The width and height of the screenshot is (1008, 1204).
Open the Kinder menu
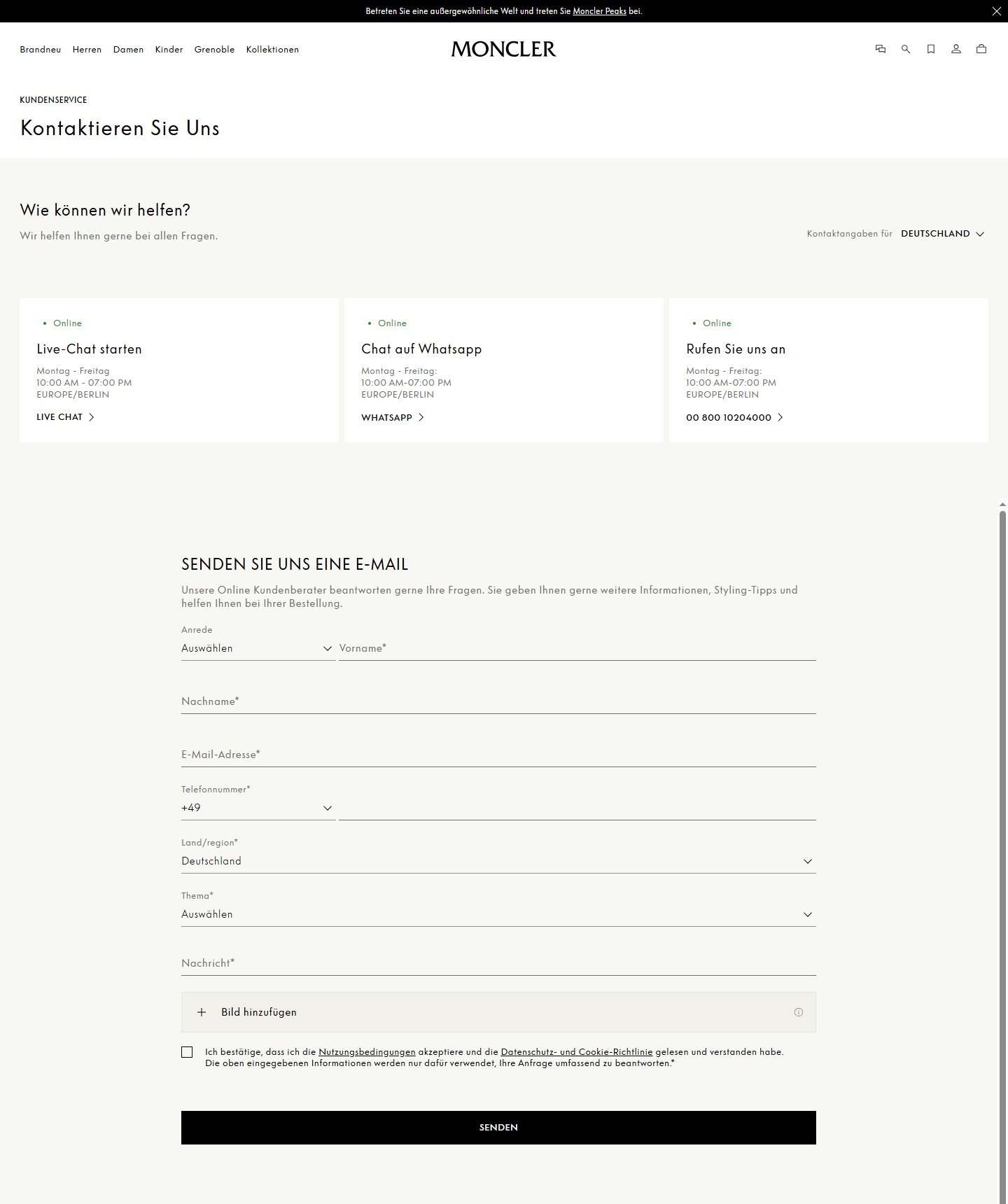click(169, 50)
